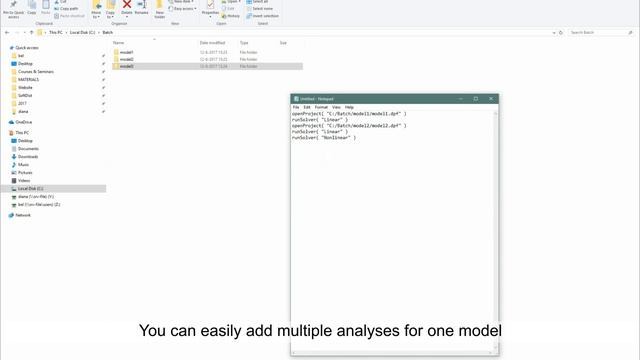
Task: Open the Easy access dropdown
Action: [182, 9]
